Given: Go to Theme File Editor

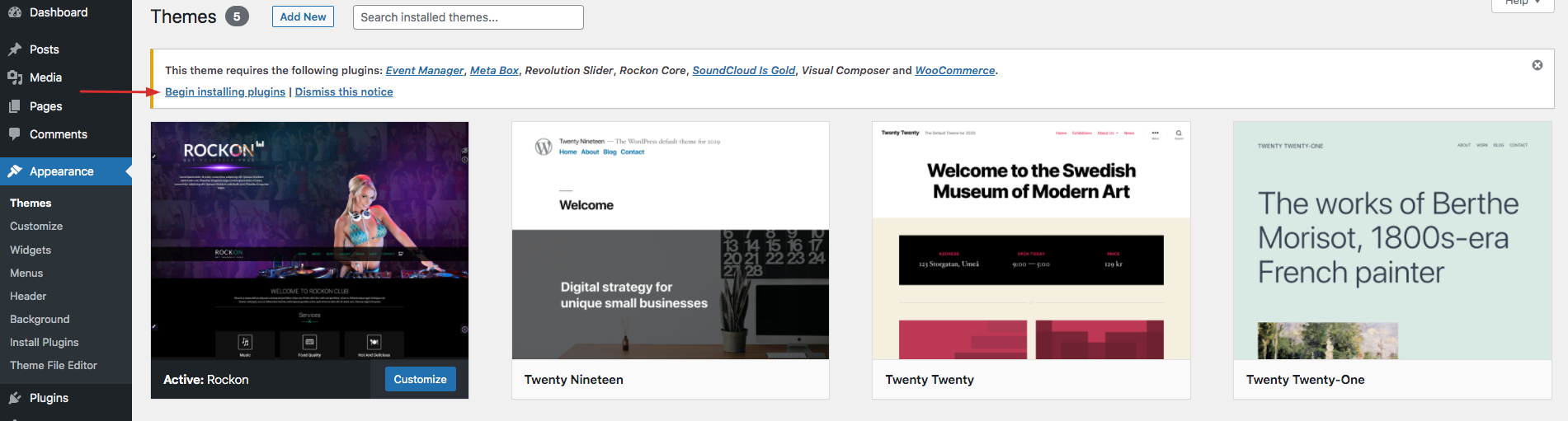Looking at the screenshot, I should tap(54, 365).
